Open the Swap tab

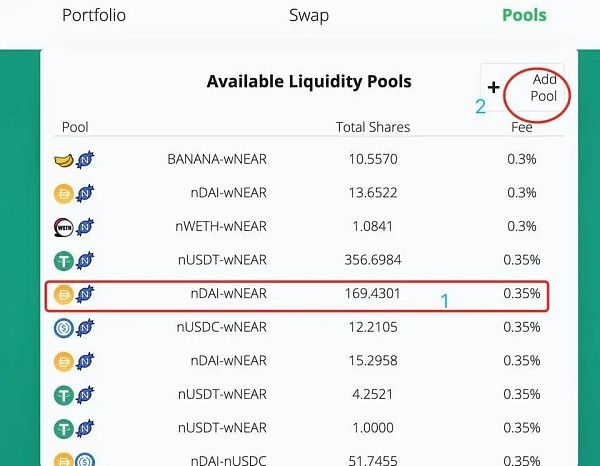click(308, 16)
